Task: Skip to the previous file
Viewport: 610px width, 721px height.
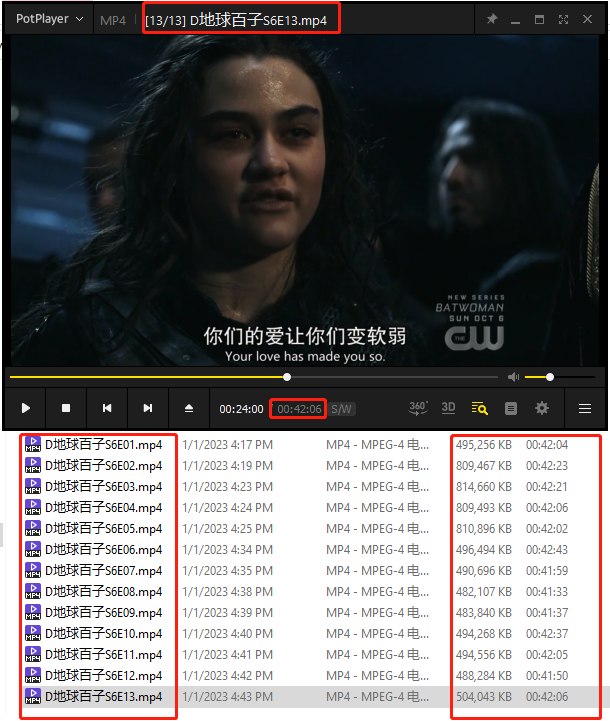Action: pyautogui.click(x=107, y=408)
